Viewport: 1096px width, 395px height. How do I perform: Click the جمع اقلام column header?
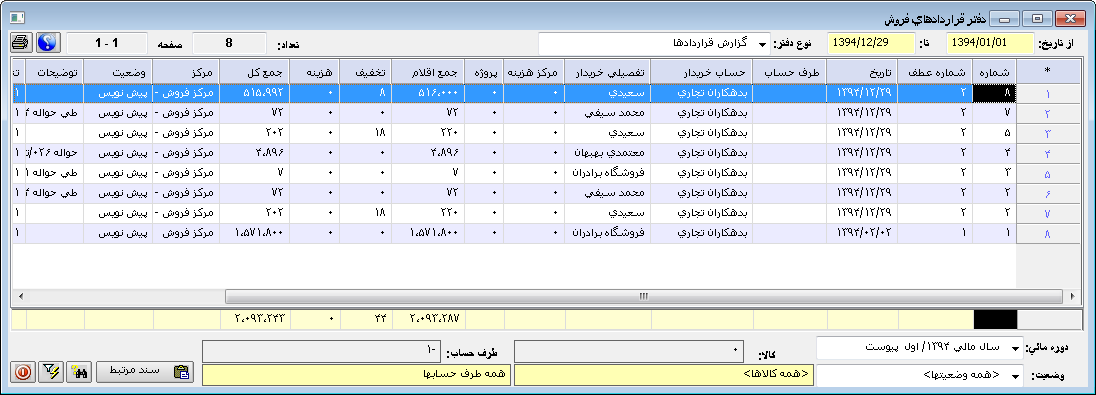click(428, 72)
